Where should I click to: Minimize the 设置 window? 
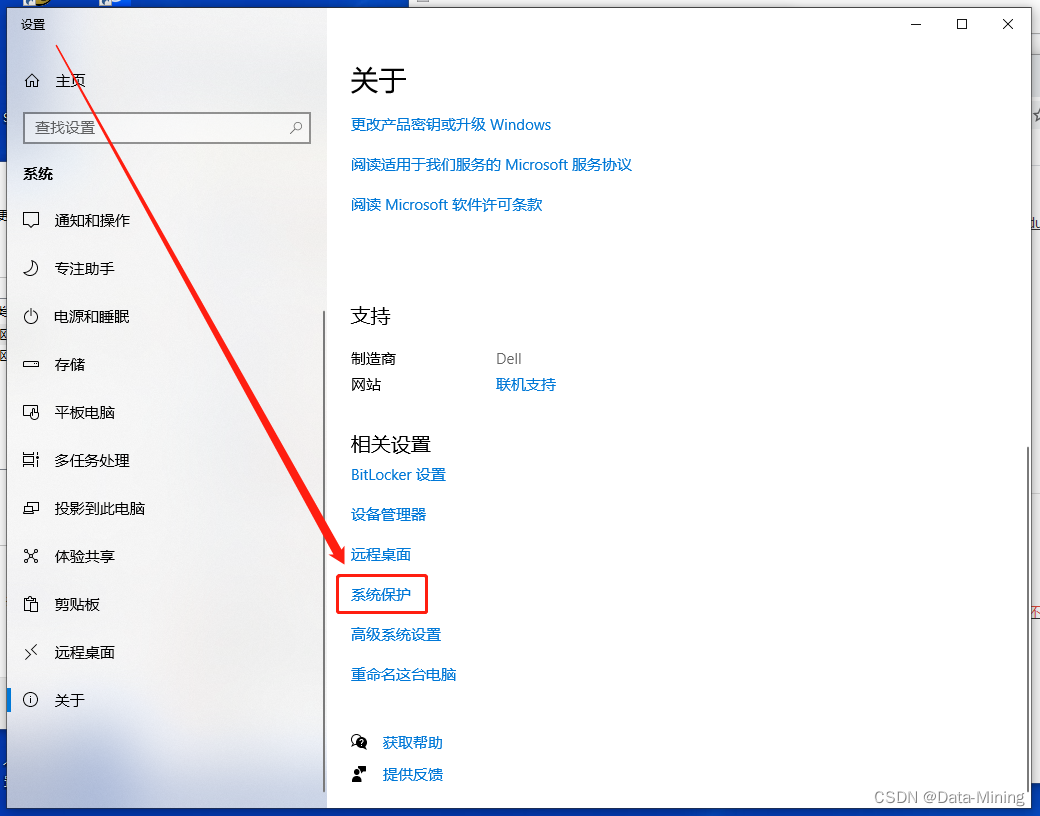pyautogui.click(x=916, y=25)
